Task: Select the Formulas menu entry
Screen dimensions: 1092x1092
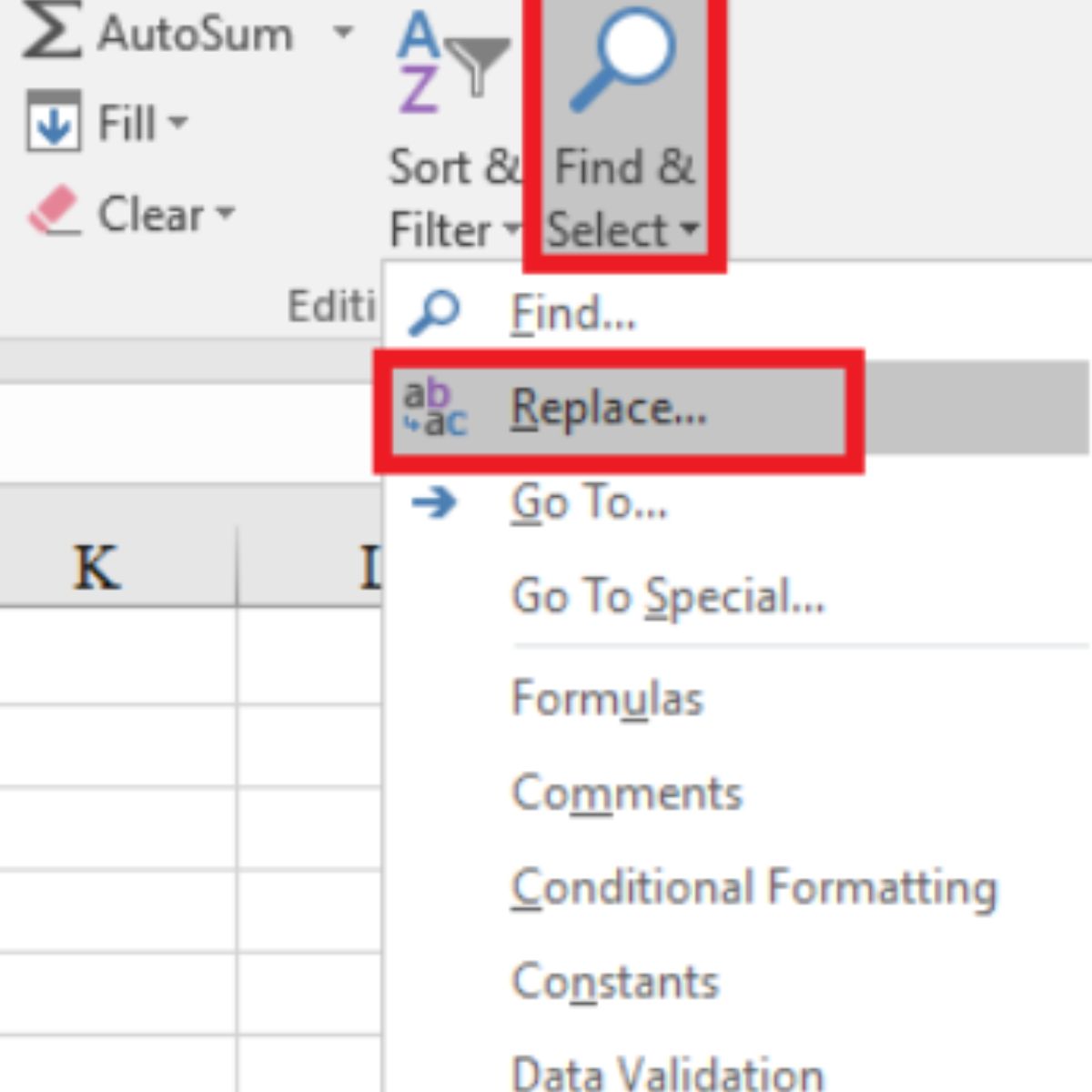Action: [x=608, y=698]
